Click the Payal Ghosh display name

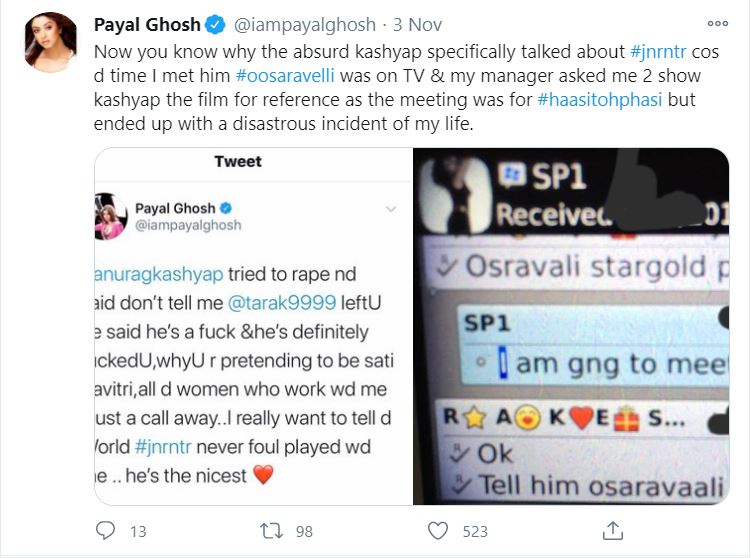pyautogui.click(x=147, y=24)
